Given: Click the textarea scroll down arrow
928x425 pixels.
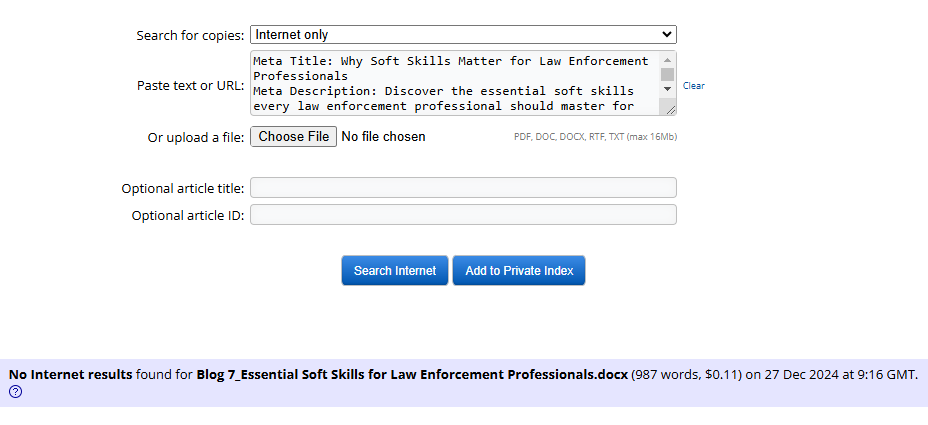Looking at the screenshot, I should (x=667, y=89).
